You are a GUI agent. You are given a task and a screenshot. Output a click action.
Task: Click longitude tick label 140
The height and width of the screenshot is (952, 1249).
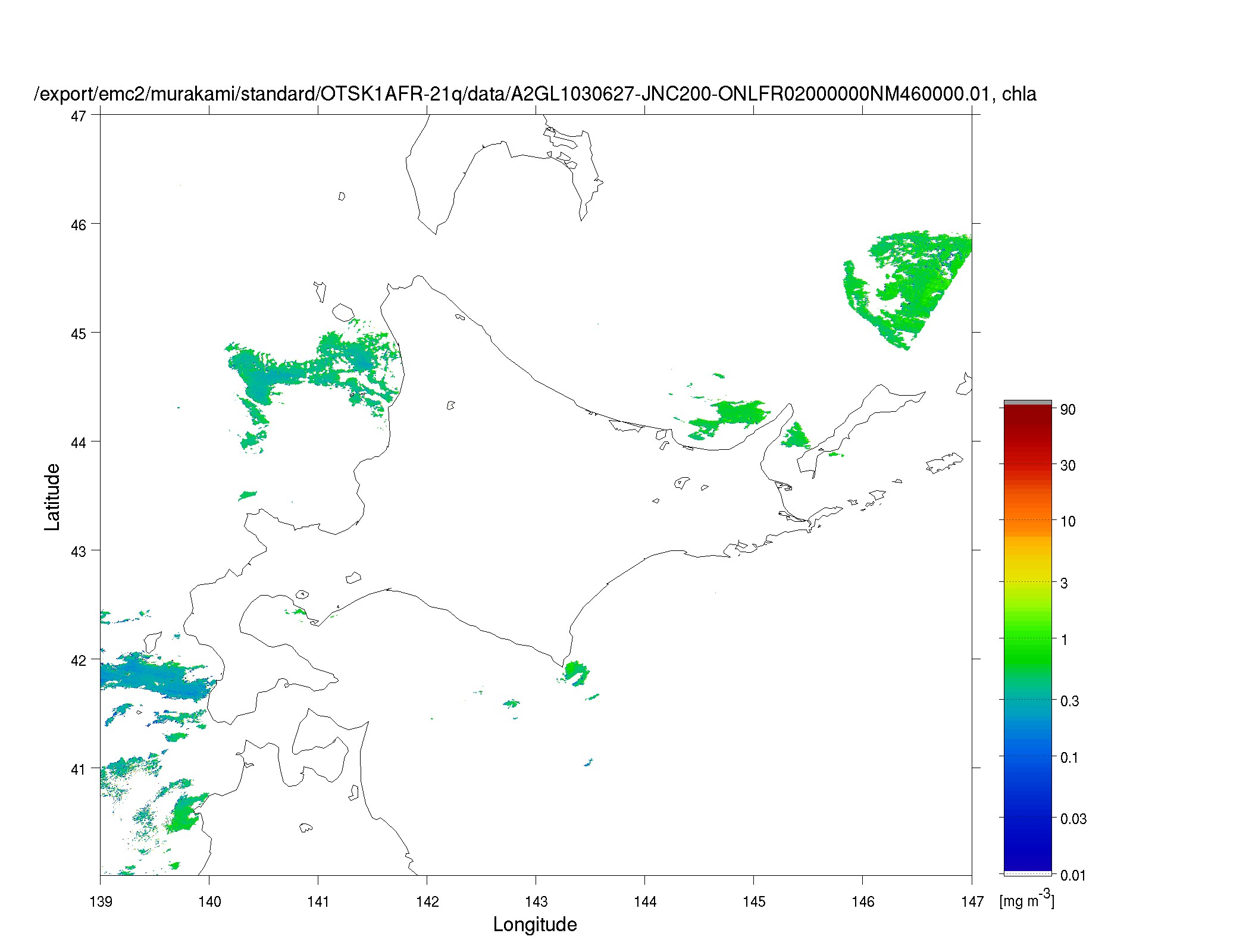click(x=209, y=901)
